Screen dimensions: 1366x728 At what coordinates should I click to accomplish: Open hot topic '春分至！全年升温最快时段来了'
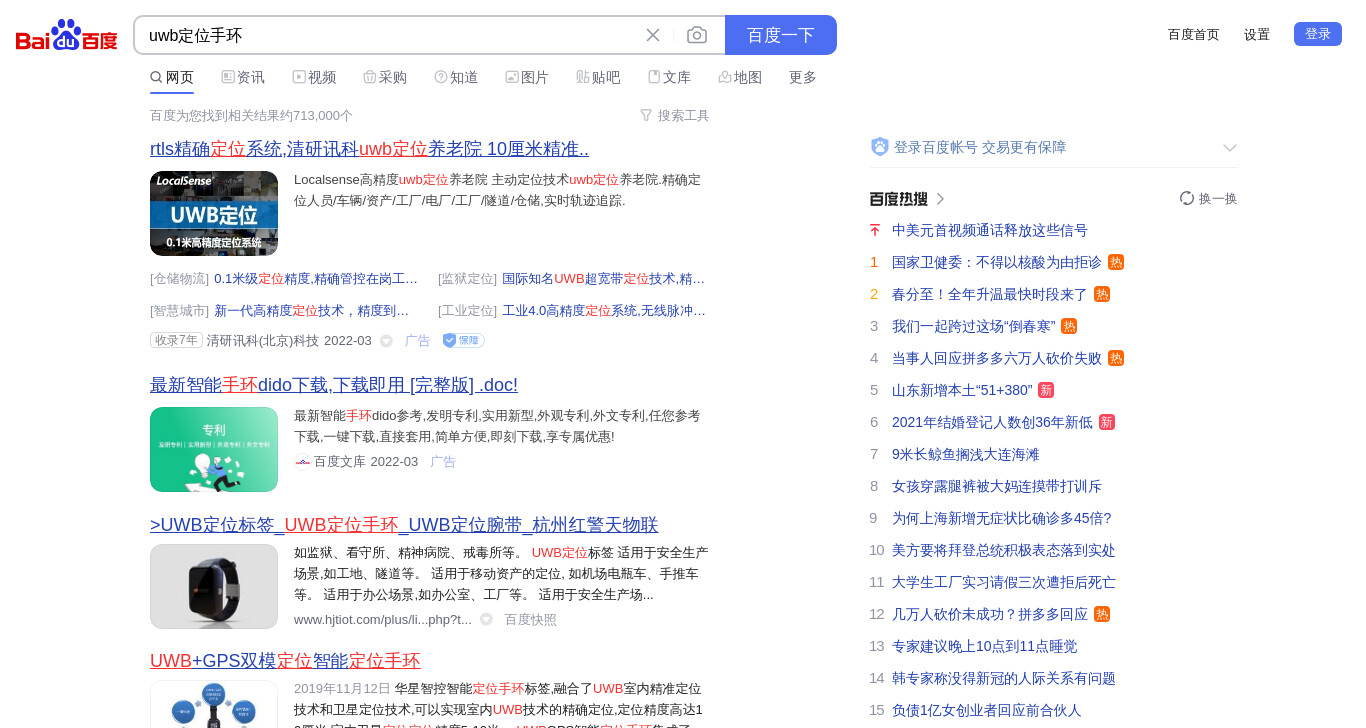point(990,294)
